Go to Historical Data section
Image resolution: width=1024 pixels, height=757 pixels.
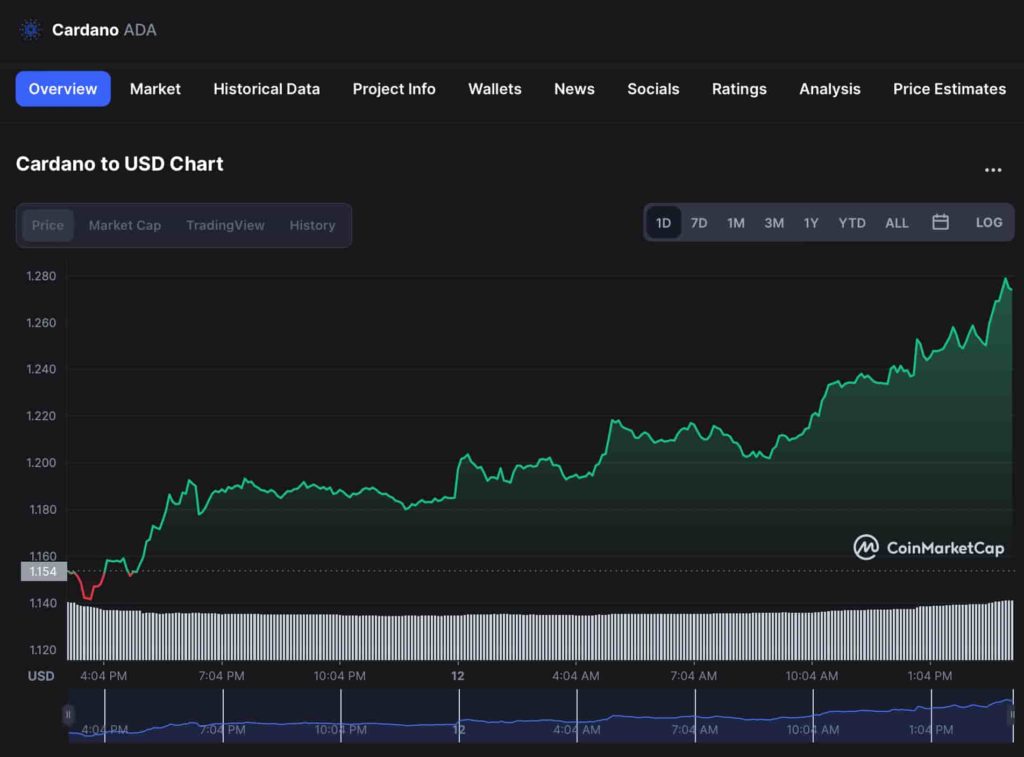(266, 89)
